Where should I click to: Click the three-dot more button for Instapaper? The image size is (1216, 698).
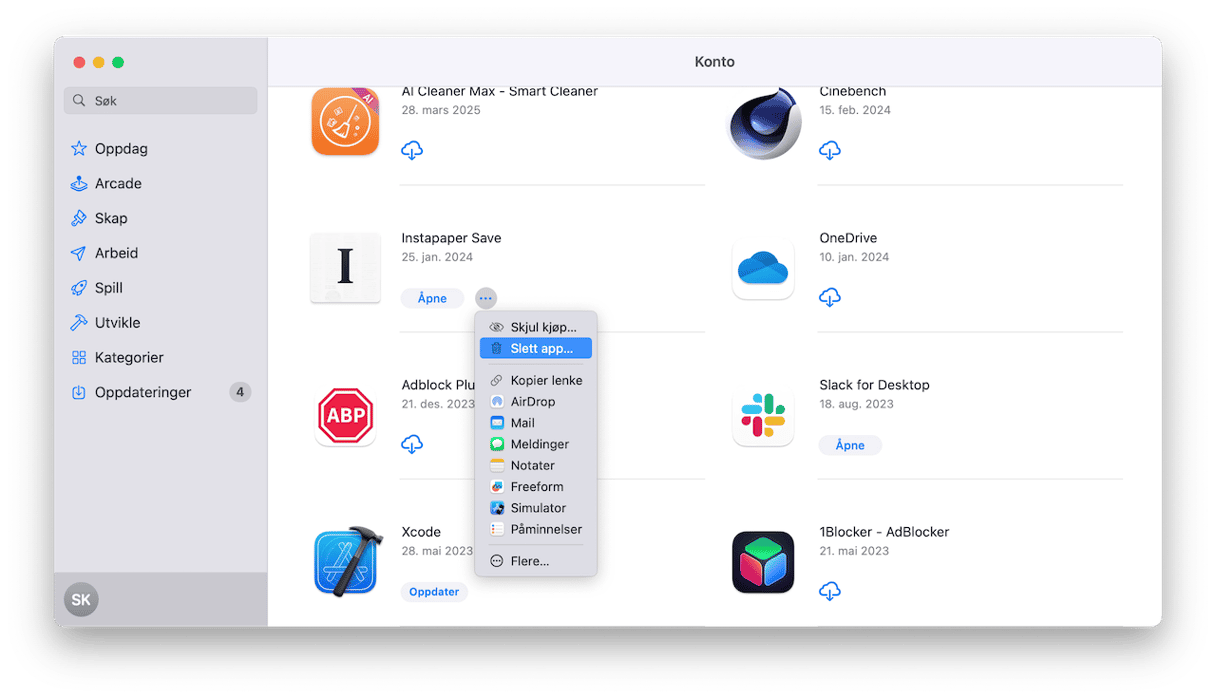pyautogui.click(x=485, y=298)
